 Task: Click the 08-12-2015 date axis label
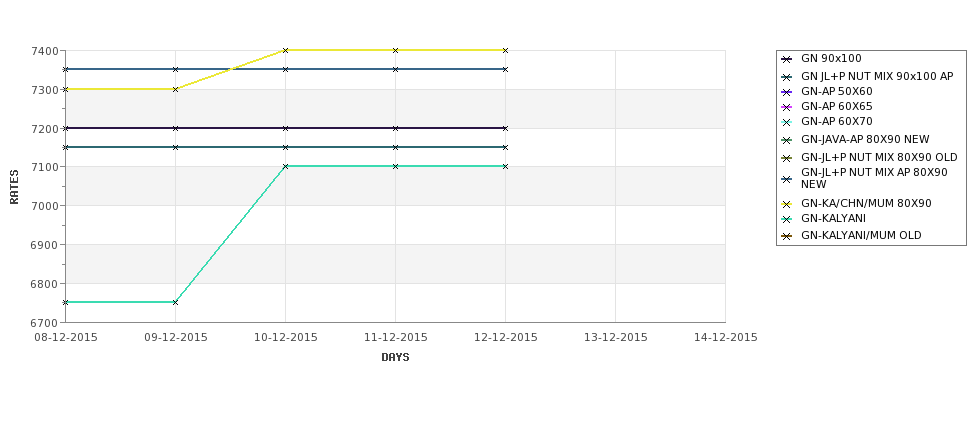(x=65, y=338)
